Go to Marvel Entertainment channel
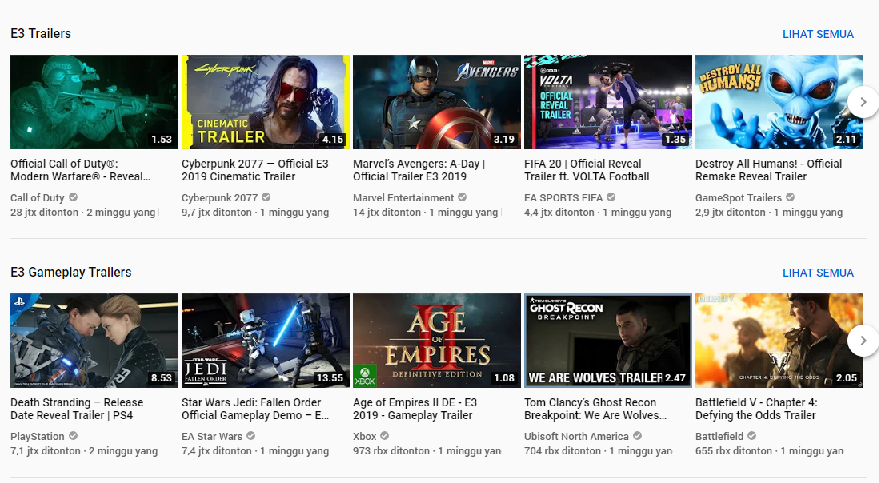This screenshot has width=879, height=483. click(404, 198)
